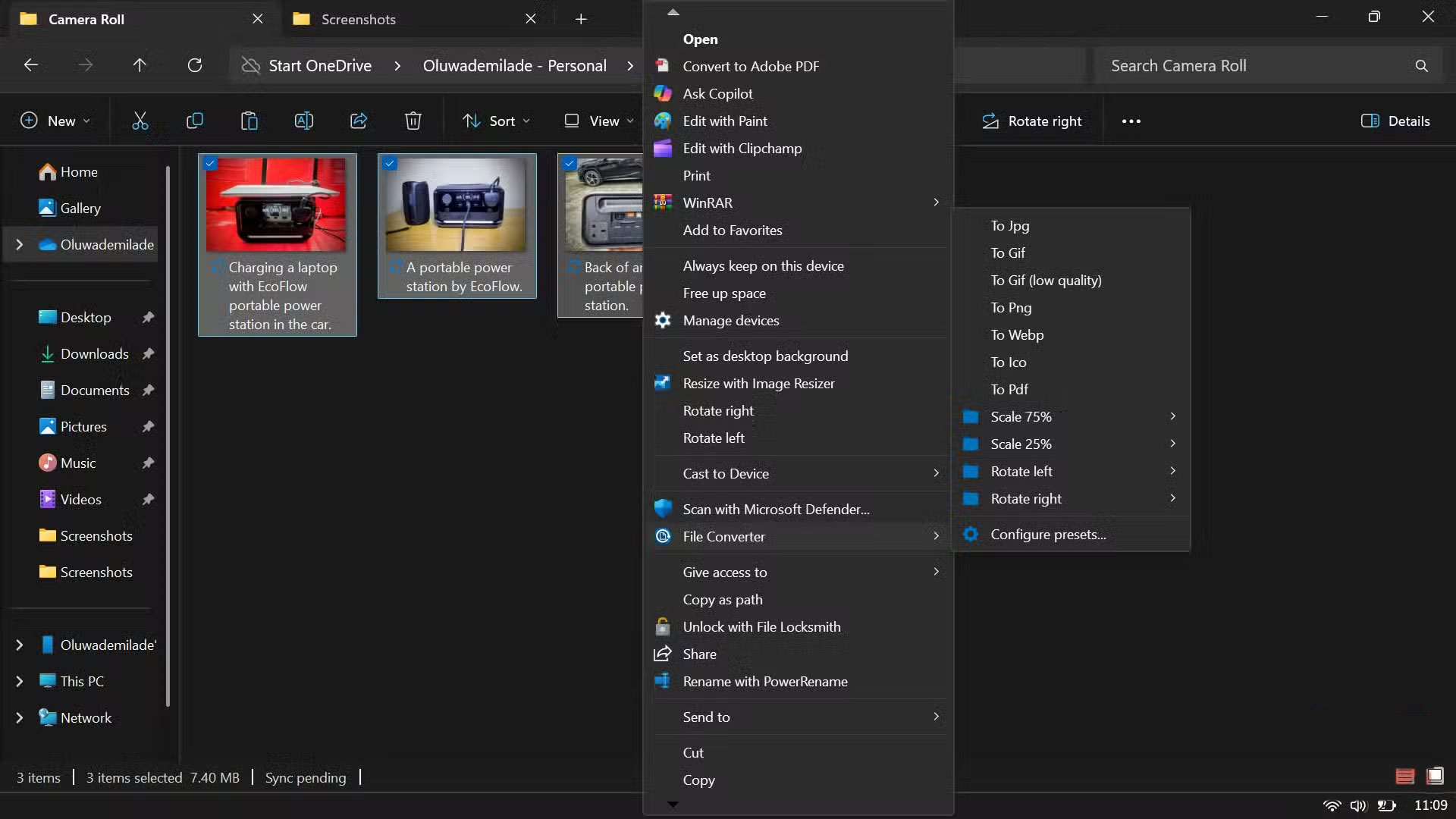Open the Screenshots tab
Image resolution: width=1456 pixels, height=819 pixels.
(x=359, y=19)
